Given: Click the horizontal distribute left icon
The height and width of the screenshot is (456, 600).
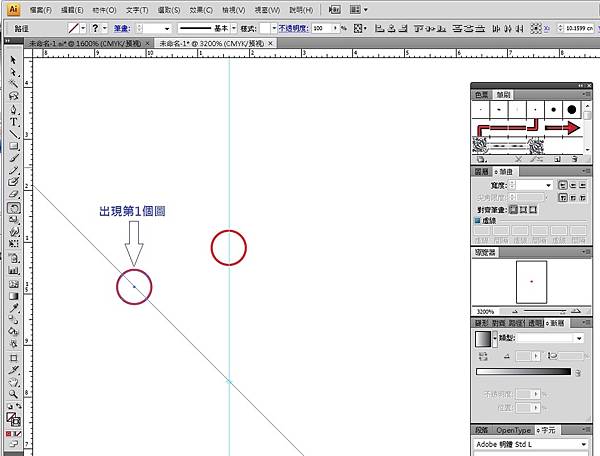Looking at the screenshot, I should pos(496,28).
